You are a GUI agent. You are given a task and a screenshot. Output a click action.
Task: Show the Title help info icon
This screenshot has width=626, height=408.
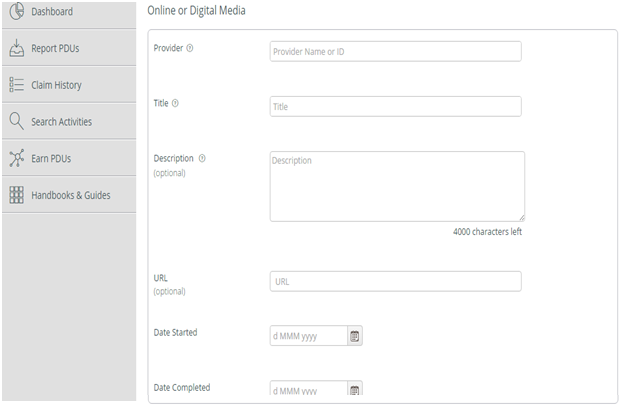coord(175,103)
